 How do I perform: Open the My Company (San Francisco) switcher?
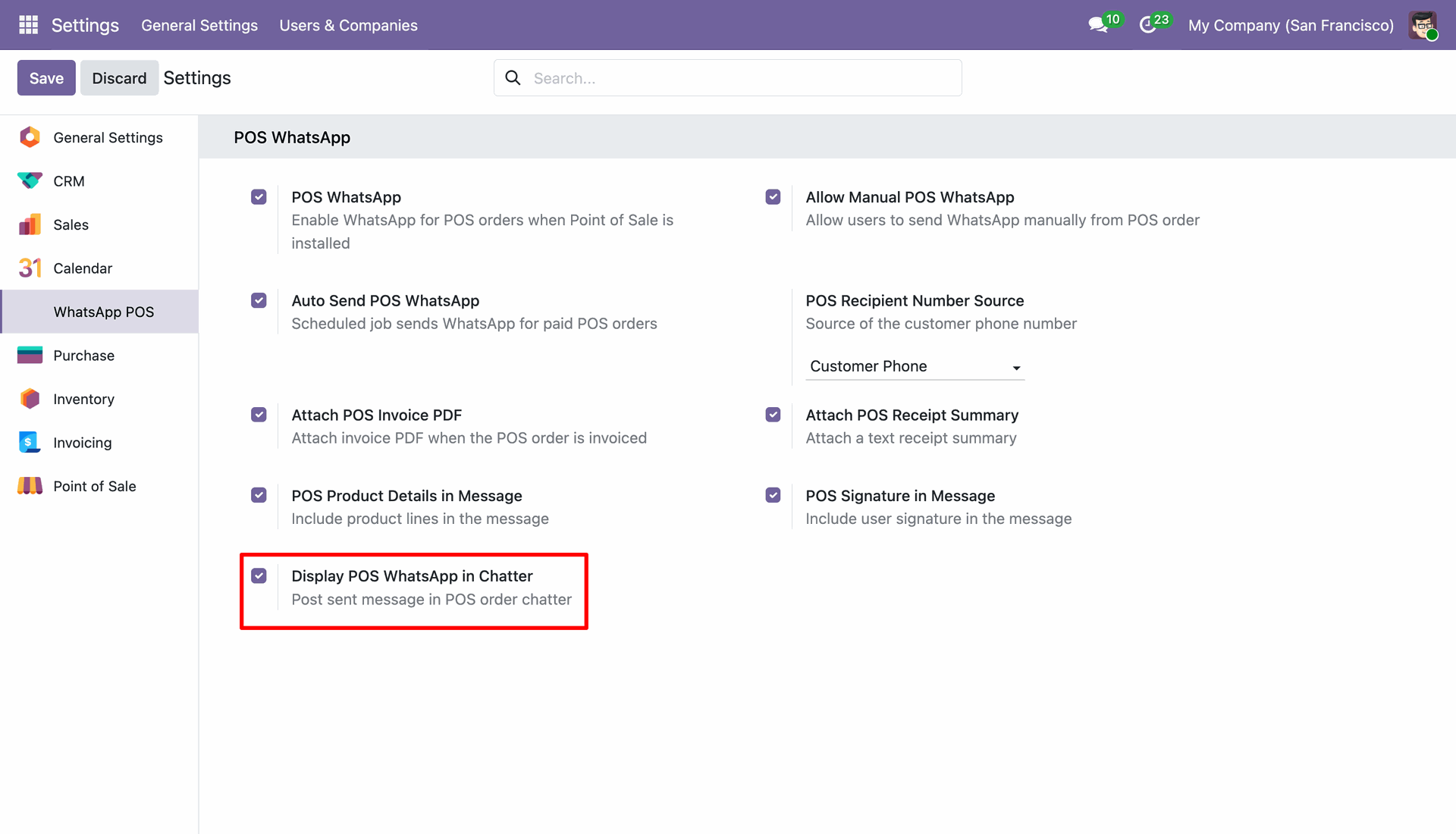tap(1291, 25)
